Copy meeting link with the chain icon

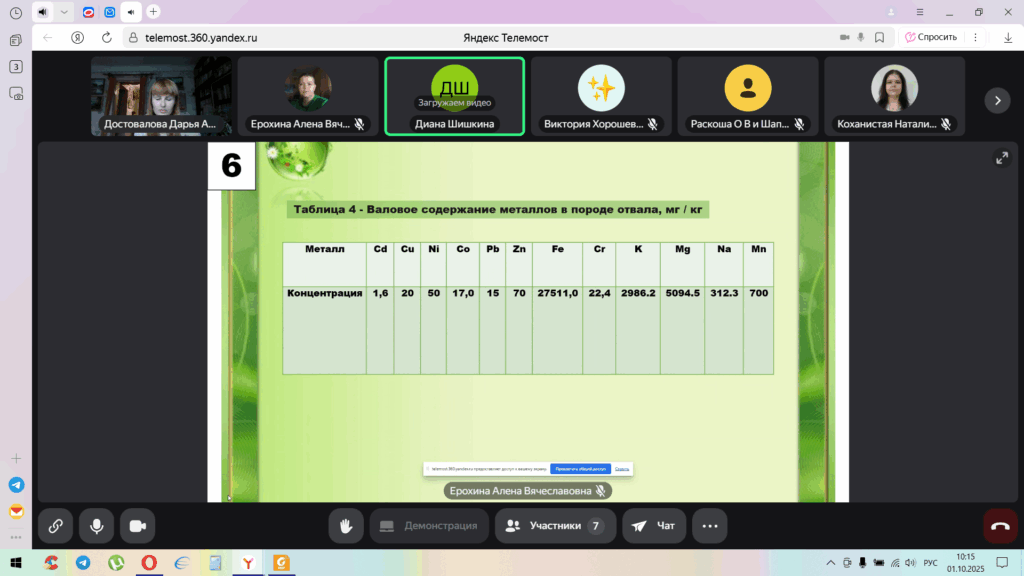coord(55,525)
